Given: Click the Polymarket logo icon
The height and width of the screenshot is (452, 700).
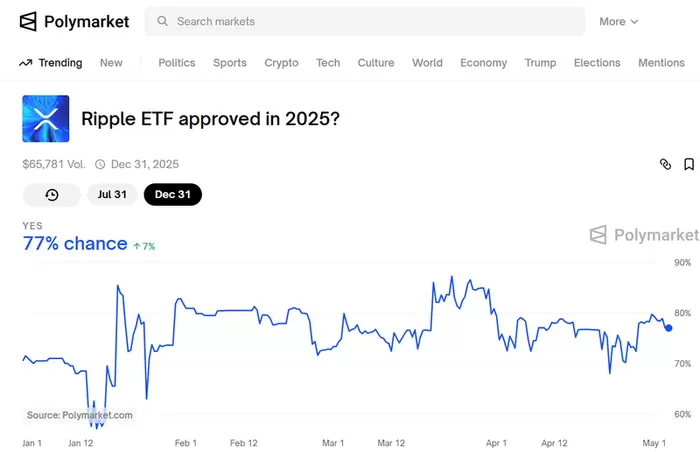Looking at the screenshot, I should point(29,21).
